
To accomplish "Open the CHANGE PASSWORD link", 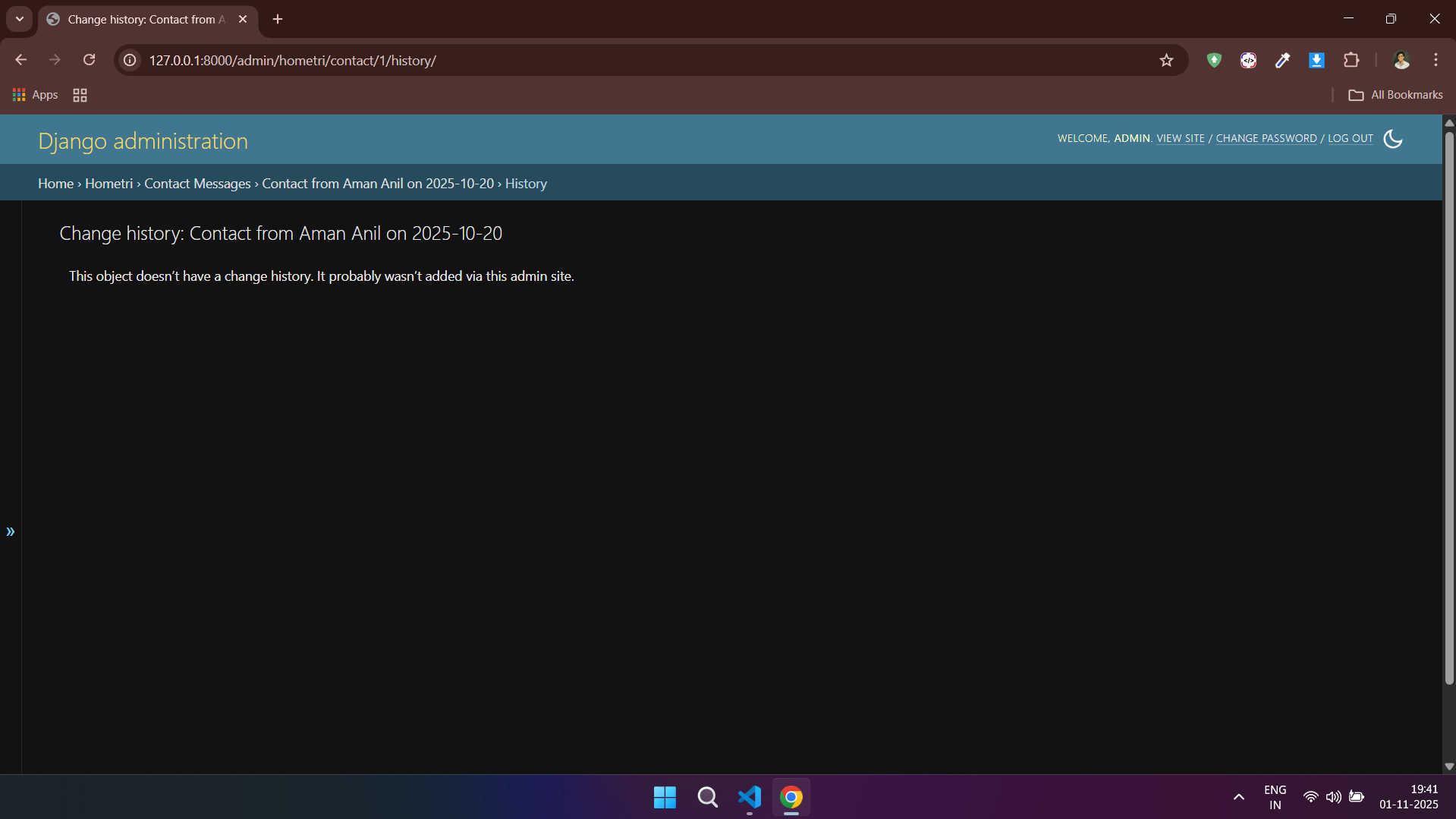I will coord(1266,138).
